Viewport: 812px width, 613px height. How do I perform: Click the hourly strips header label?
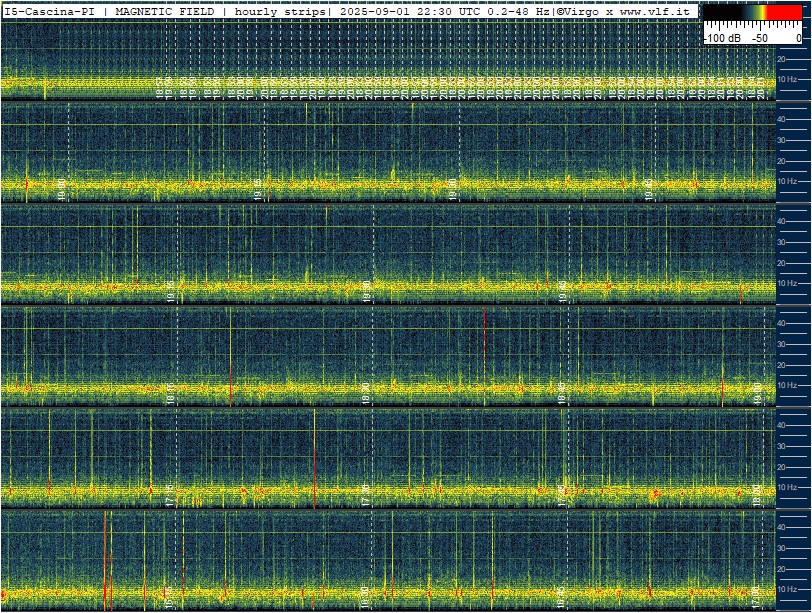pos(280,11)
